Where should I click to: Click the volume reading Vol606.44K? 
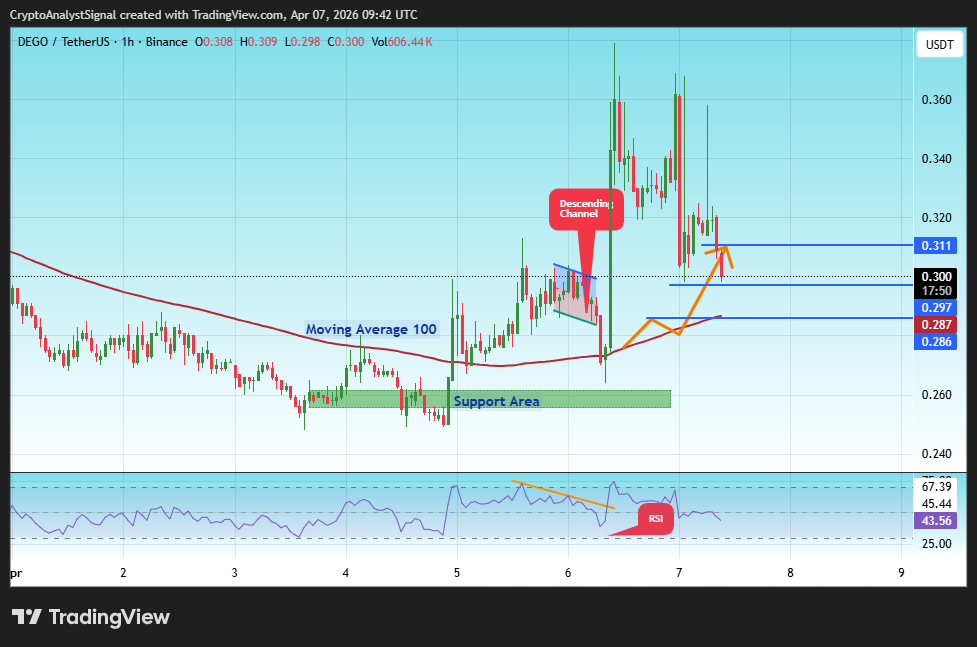click(x=402, y=42)
